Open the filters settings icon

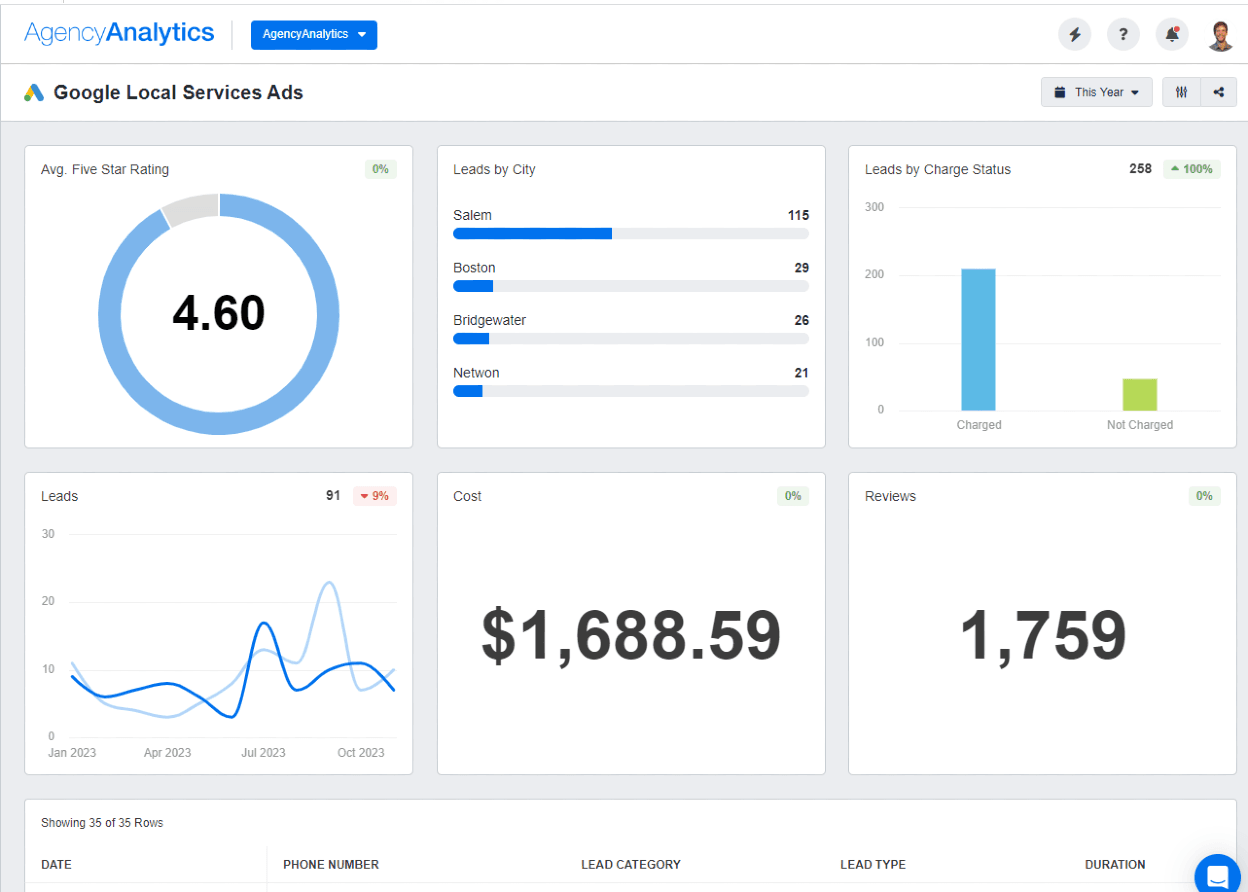[1181, 91]
